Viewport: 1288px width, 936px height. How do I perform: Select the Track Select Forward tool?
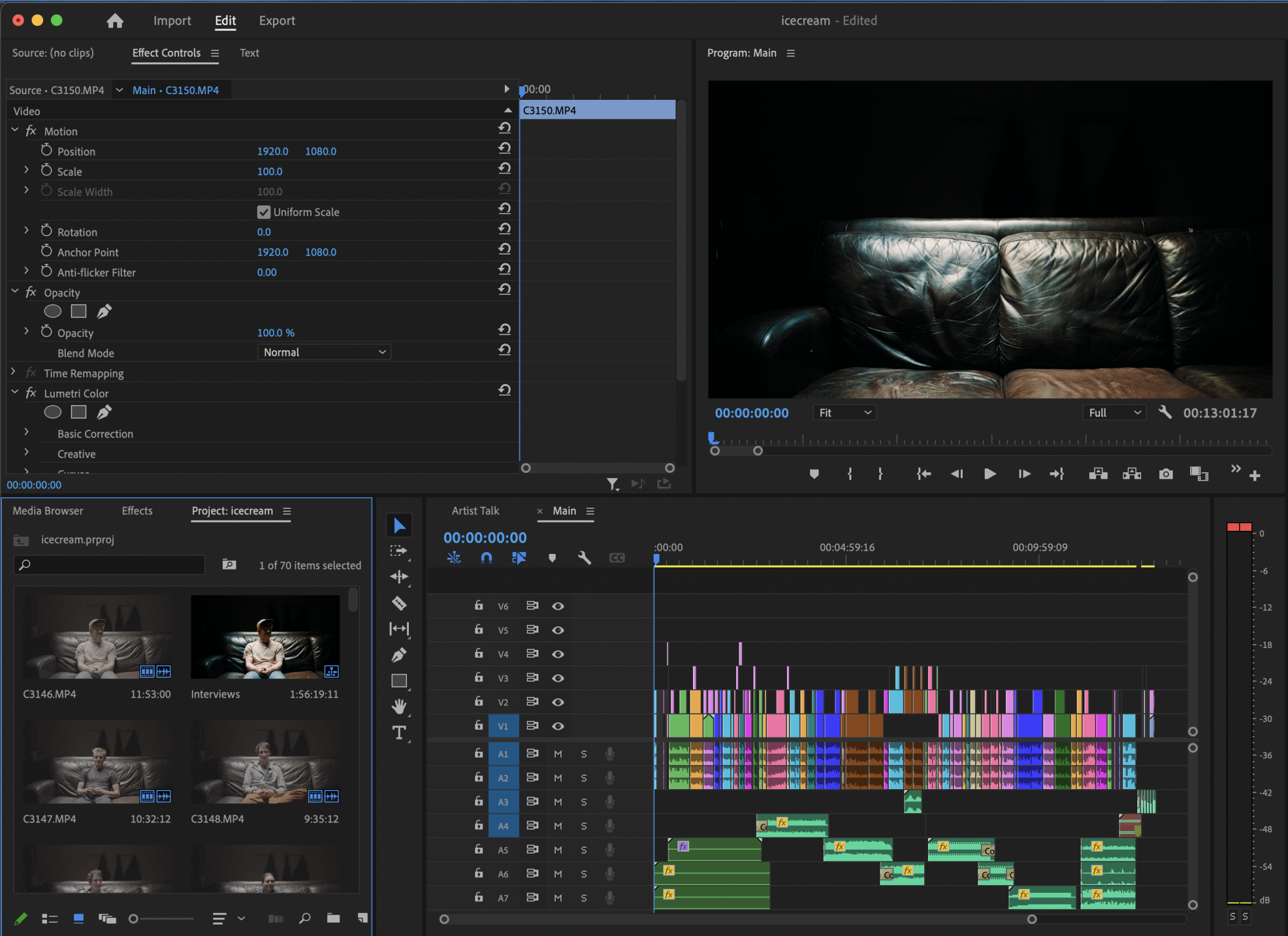[399, 551]
